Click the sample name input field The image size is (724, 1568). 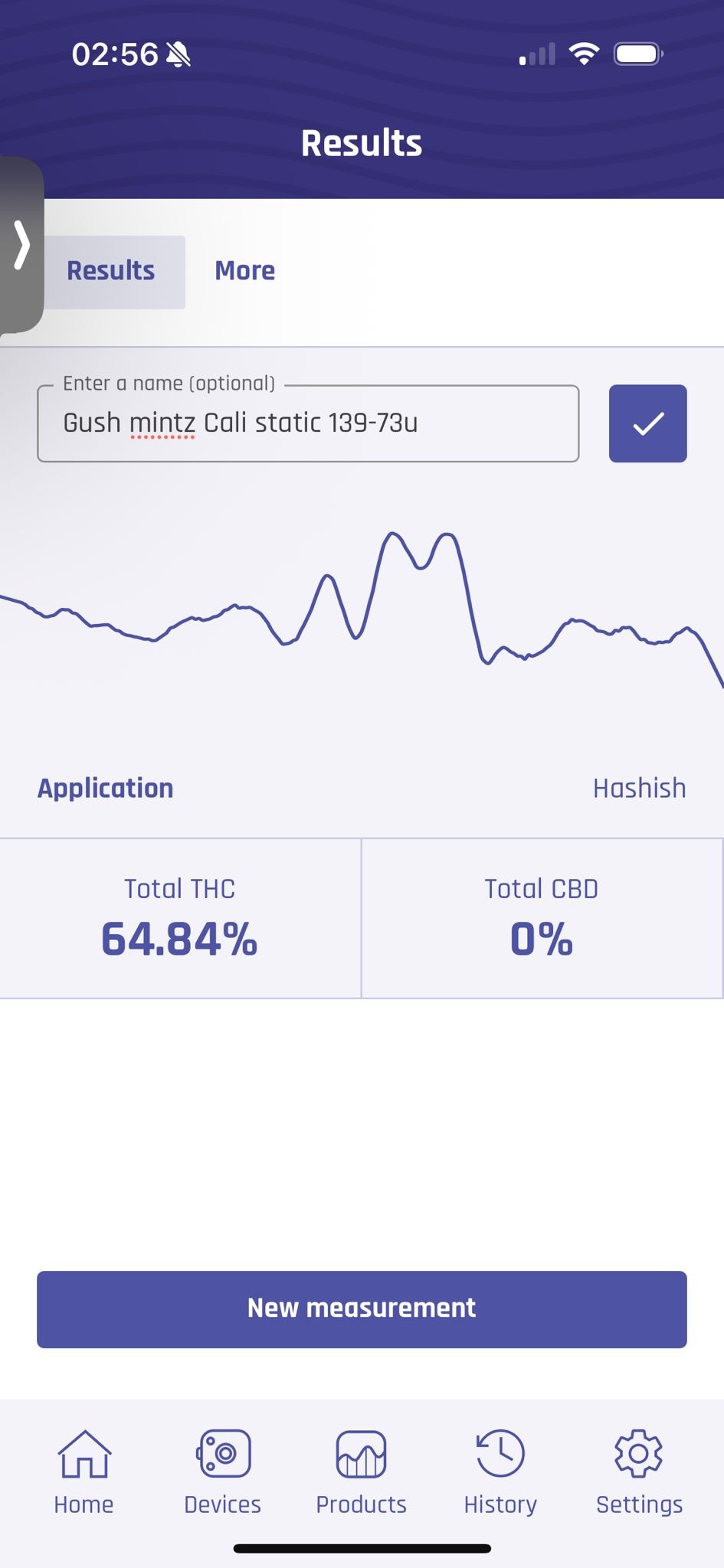click(x=308, y=423)
